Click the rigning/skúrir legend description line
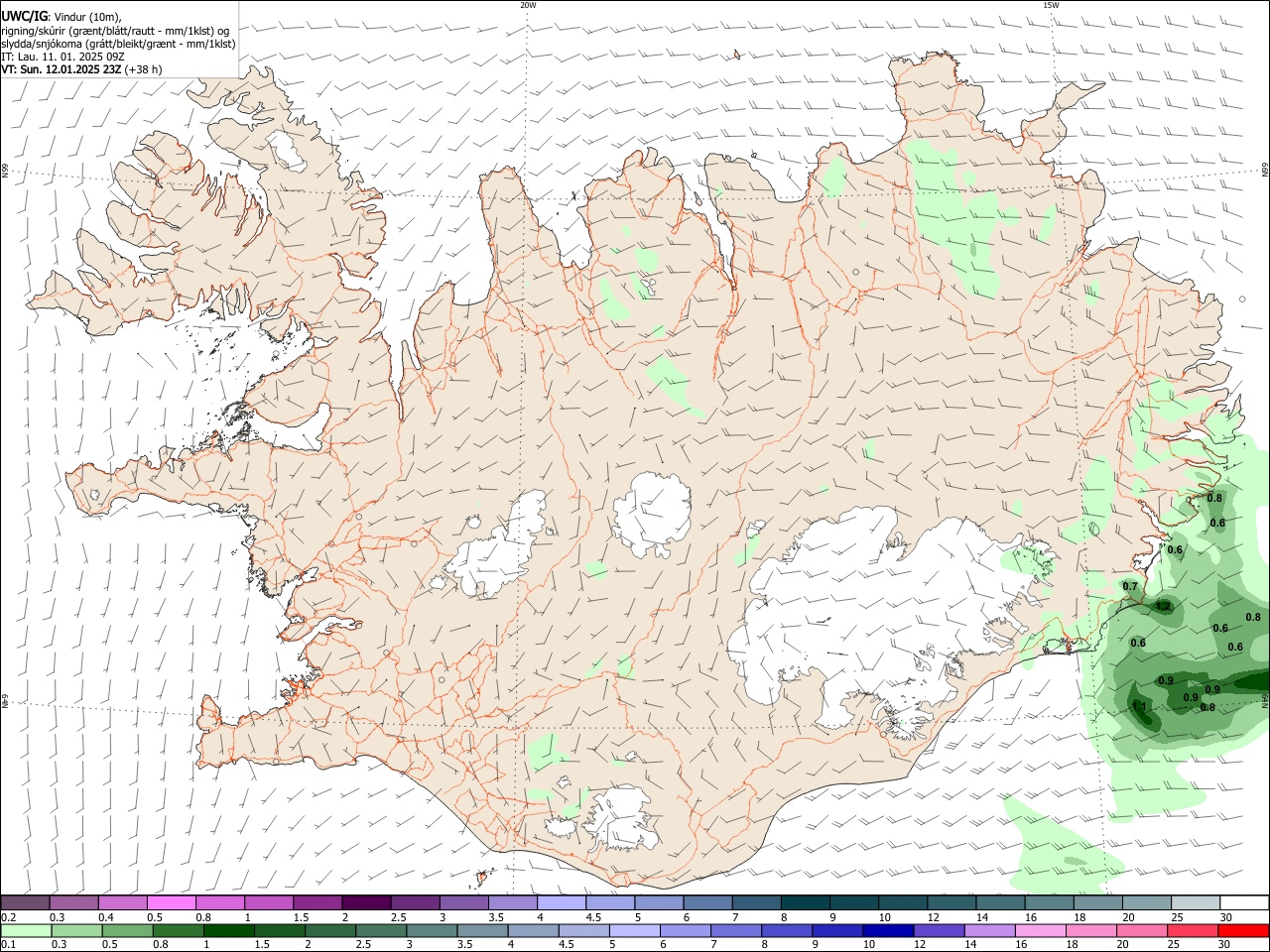This screenshot has width=1270, height=952. click(115, 31)
